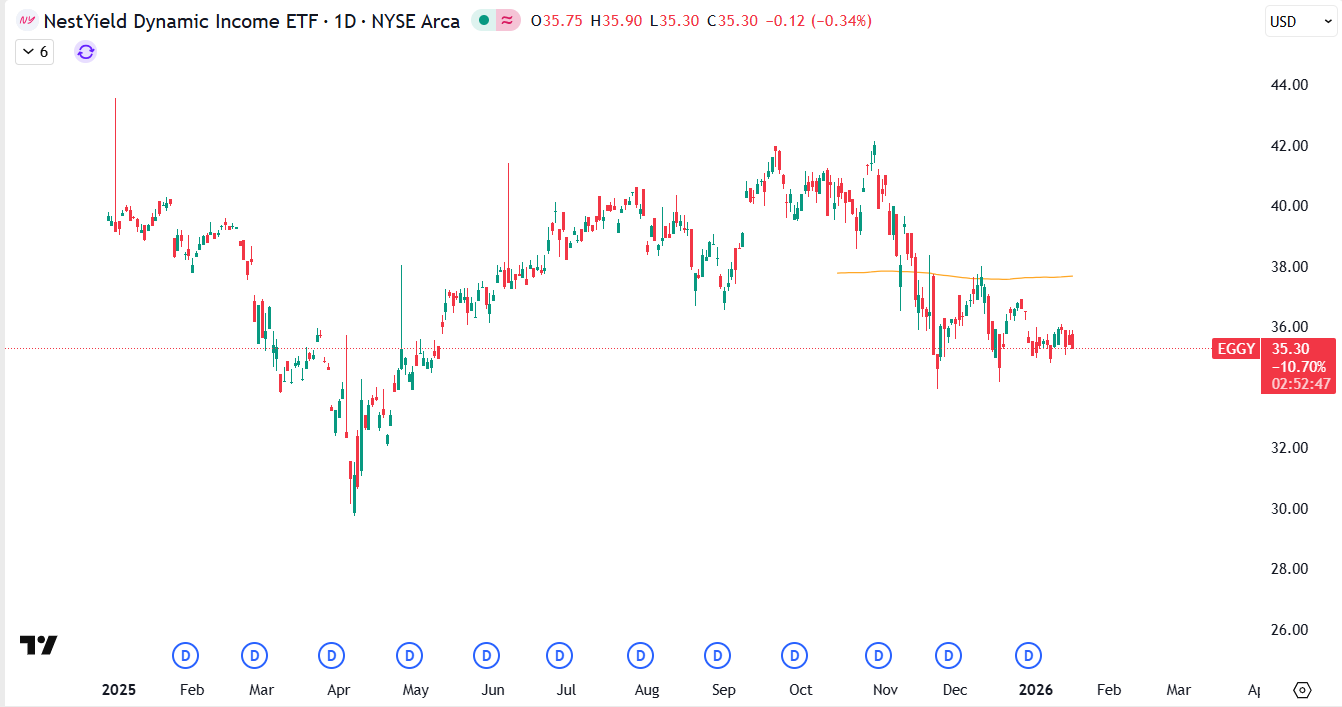This screenshot has height=707, width=1342.
Task: Click the dividend marker above 2026 label
Action: click(1028, 656)
